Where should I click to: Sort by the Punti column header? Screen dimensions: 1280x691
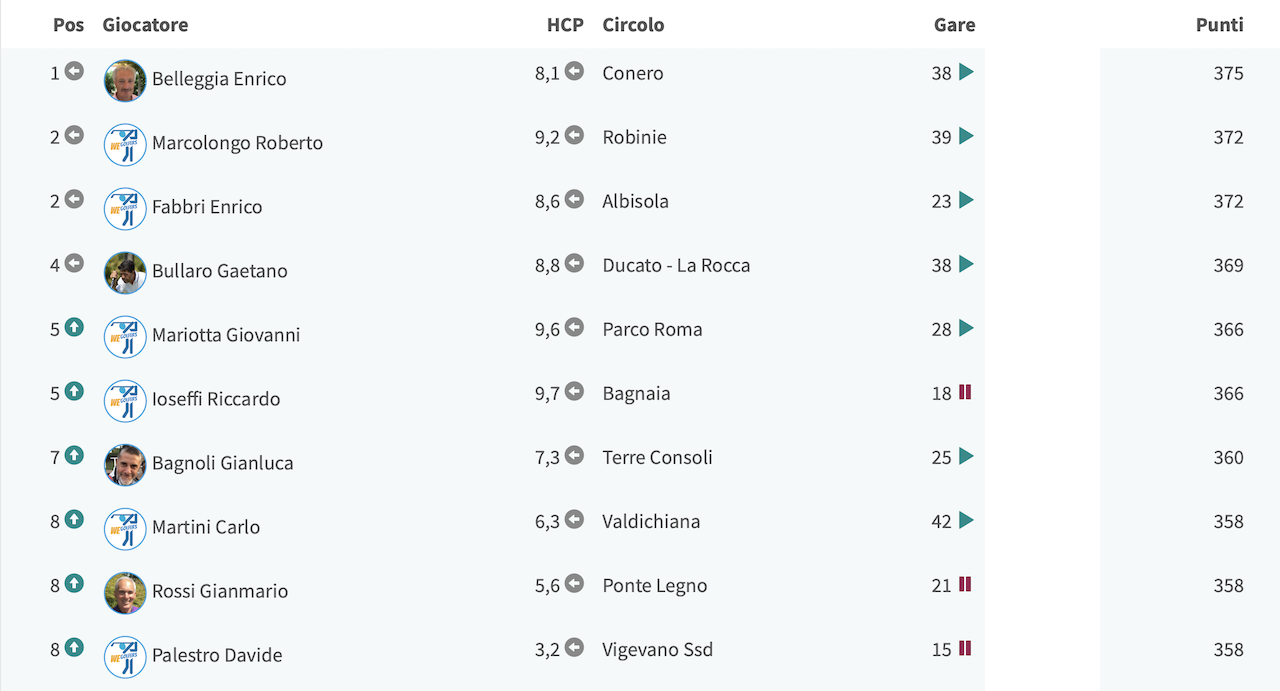[1219, 25]
